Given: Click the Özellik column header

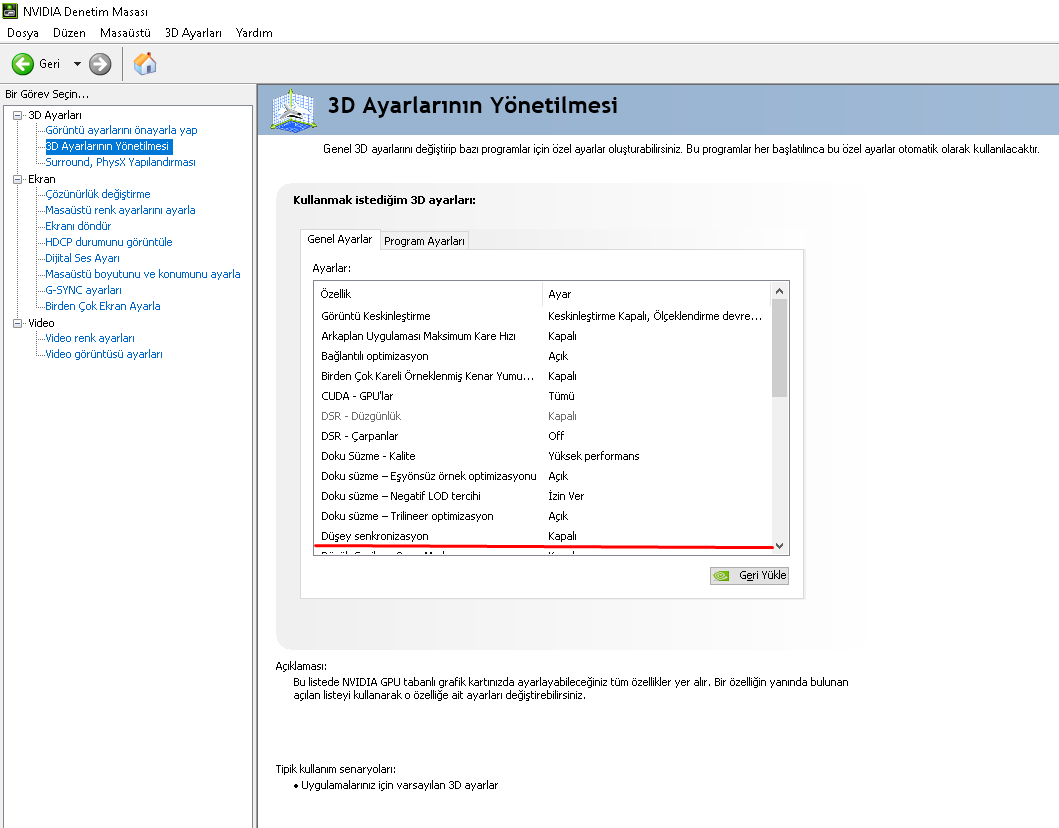Looking at the screenshot, I should coord(428,294).
